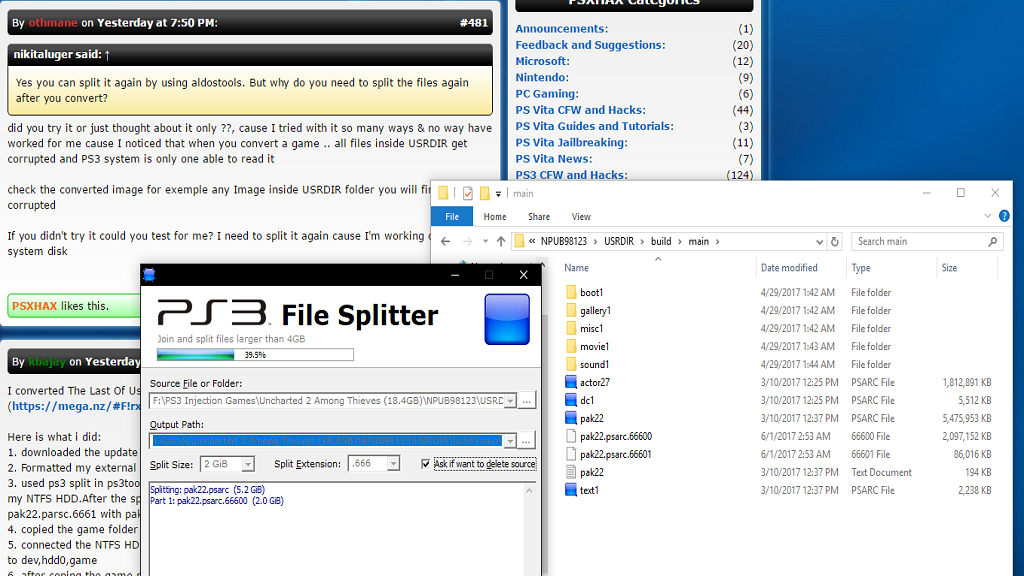Open the Announcements category link
Screen dimensions: 1024x576
(562, 29)
